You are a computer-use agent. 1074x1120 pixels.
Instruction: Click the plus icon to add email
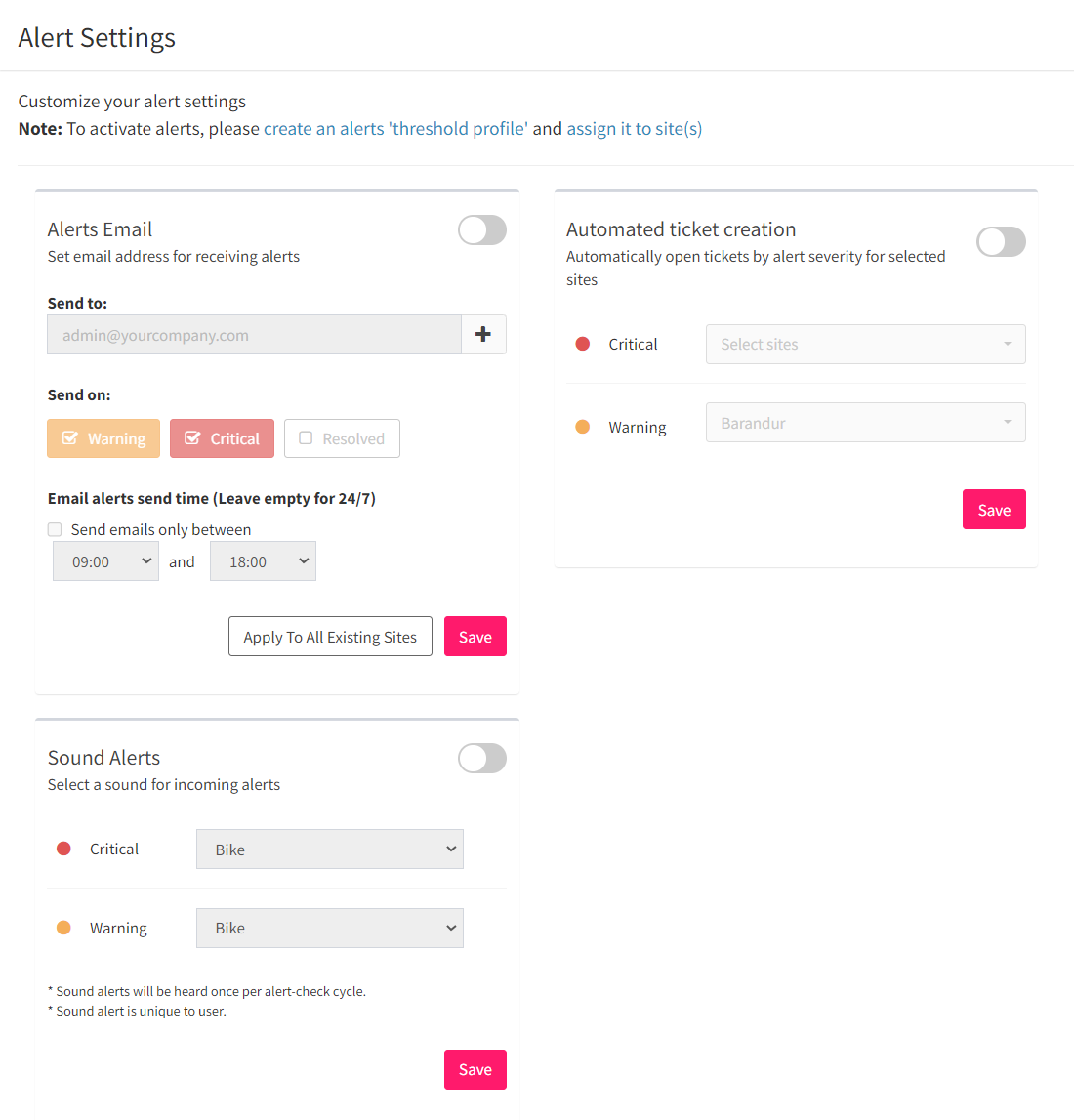483,334
